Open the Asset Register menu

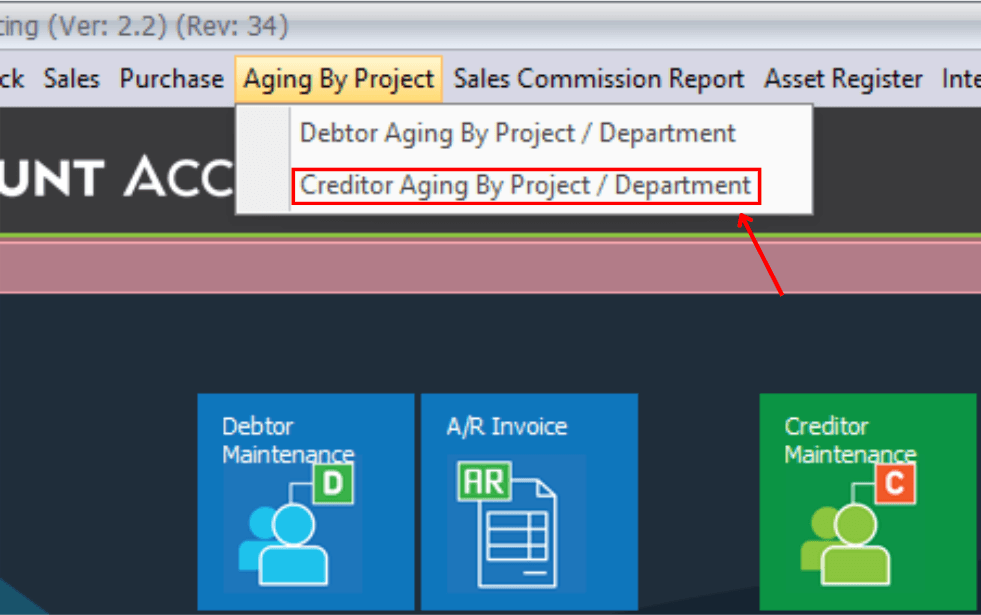coord(842,78)
